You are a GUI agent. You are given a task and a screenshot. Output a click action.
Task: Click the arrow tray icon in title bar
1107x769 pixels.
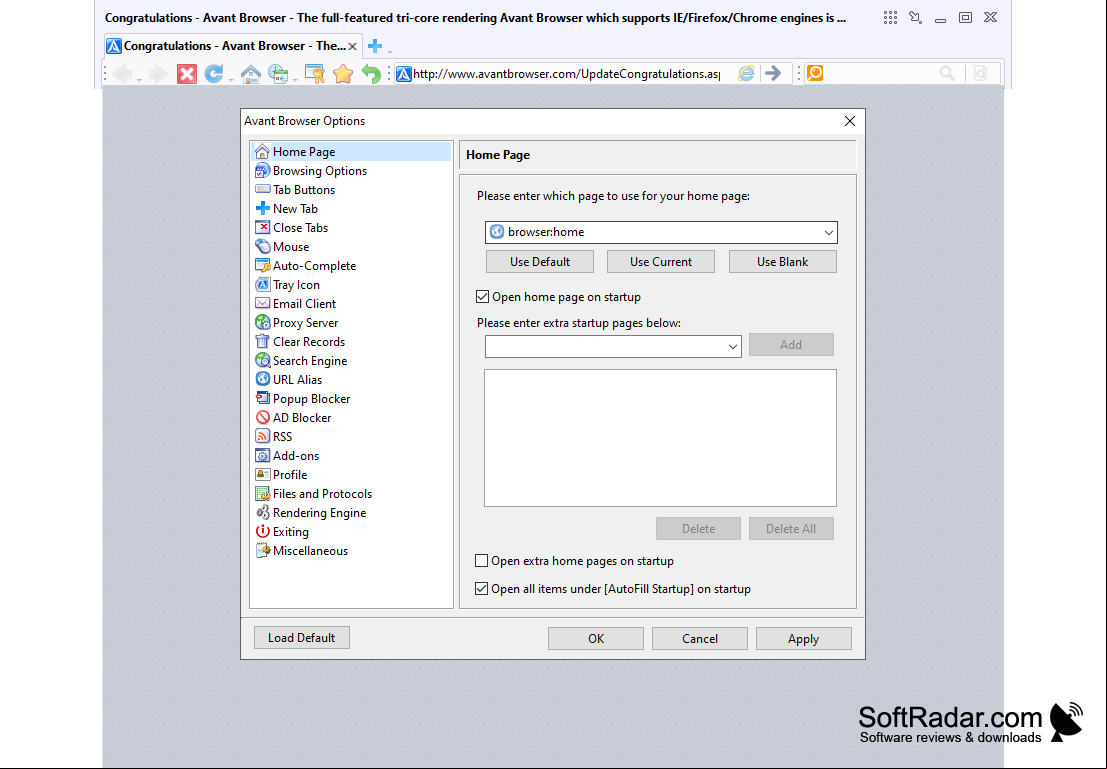pos(916,18)
